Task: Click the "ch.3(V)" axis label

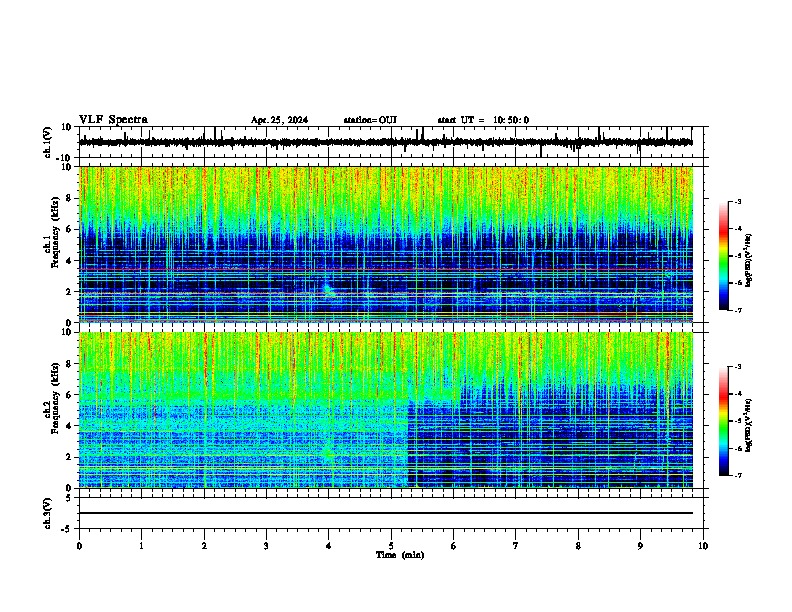Action: click(x=48, y=513)
